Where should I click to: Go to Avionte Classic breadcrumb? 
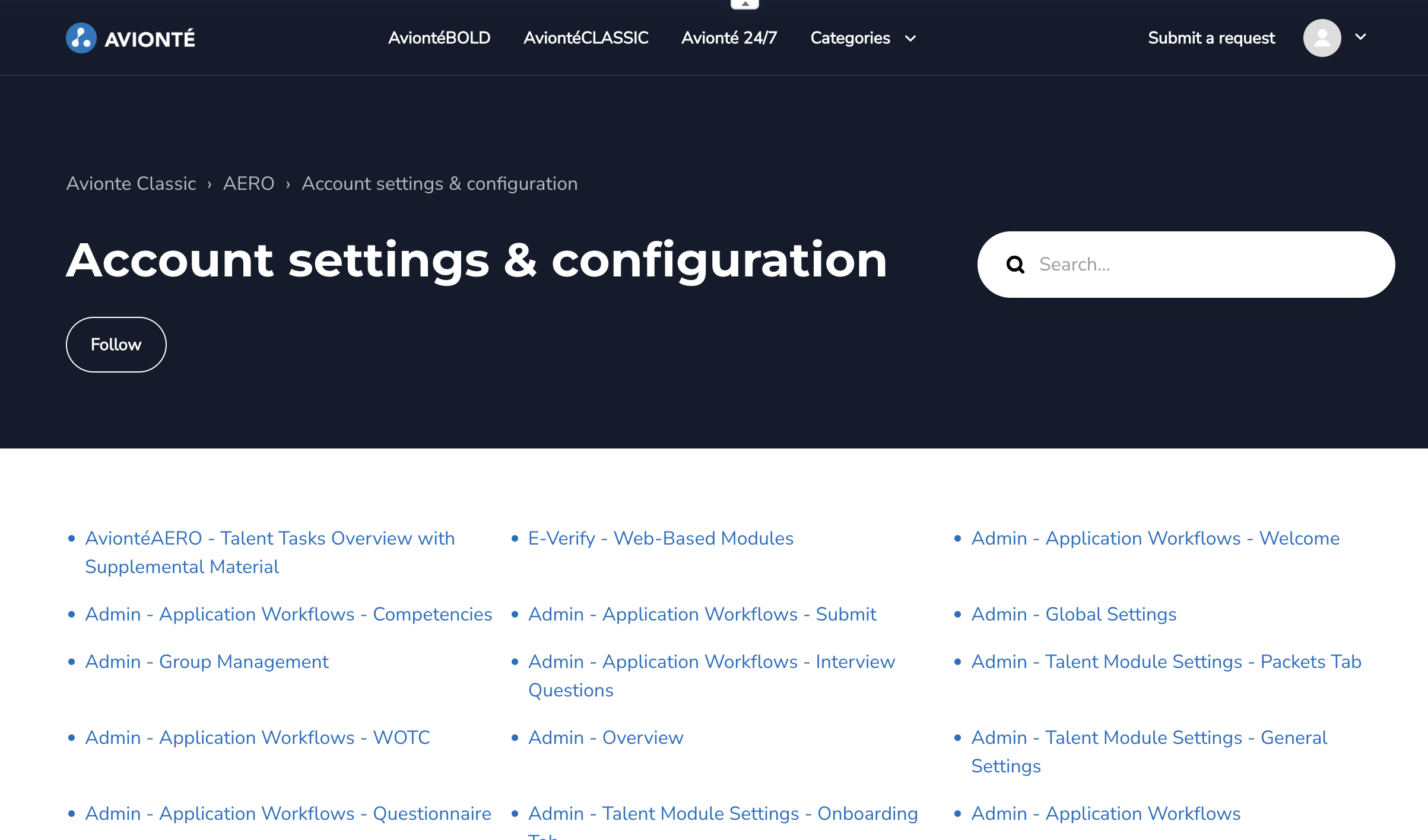pyautogui.click(x=131, y=184)
